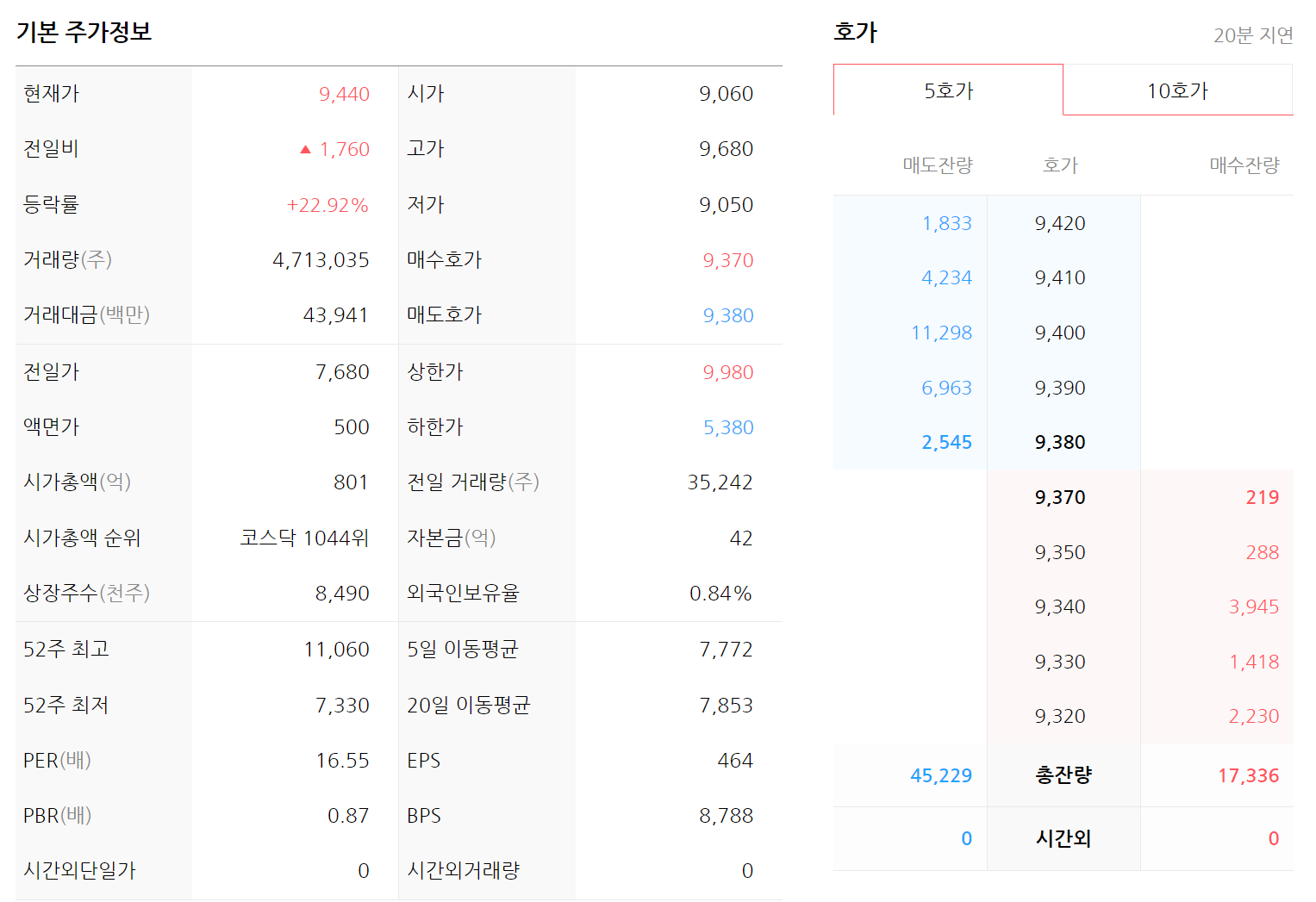Click the 매수호가 value 9,370
Image resolution: width=1316 pixels, height=902 pixels.
tap(727, 260)
